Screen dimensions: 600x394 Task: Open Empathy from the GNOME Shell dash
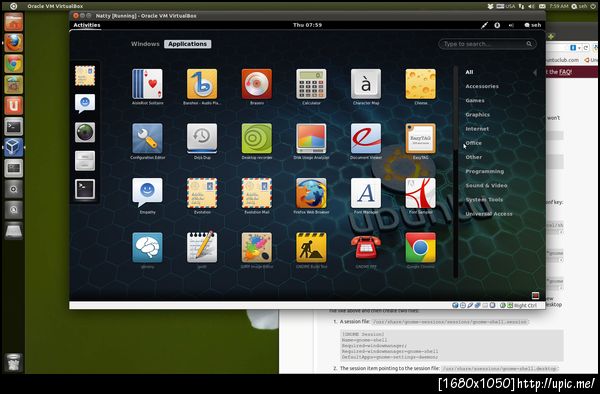tap(85, 103)
